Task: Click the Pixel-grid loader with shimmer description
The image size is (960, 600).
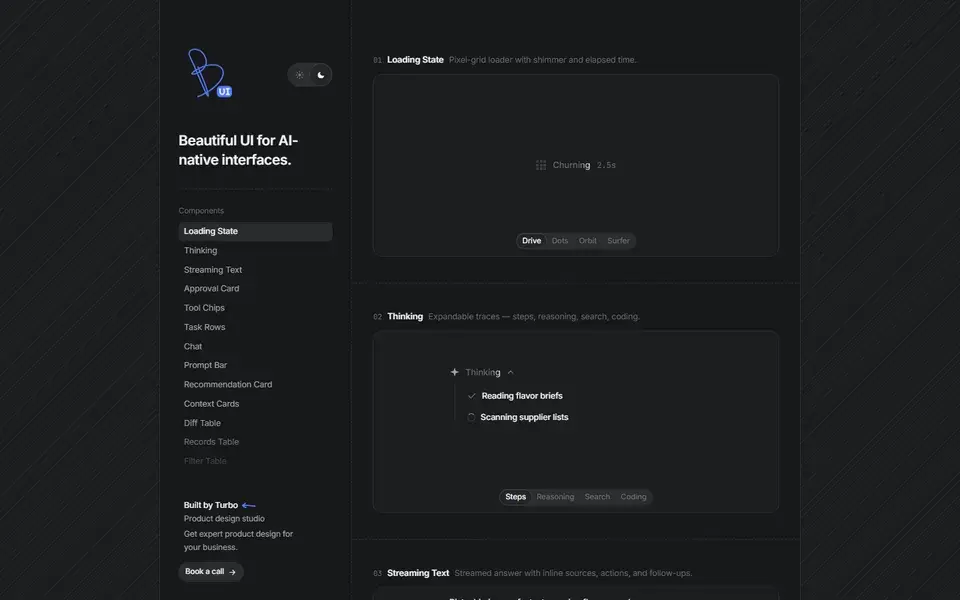Action: pos(542,60)
